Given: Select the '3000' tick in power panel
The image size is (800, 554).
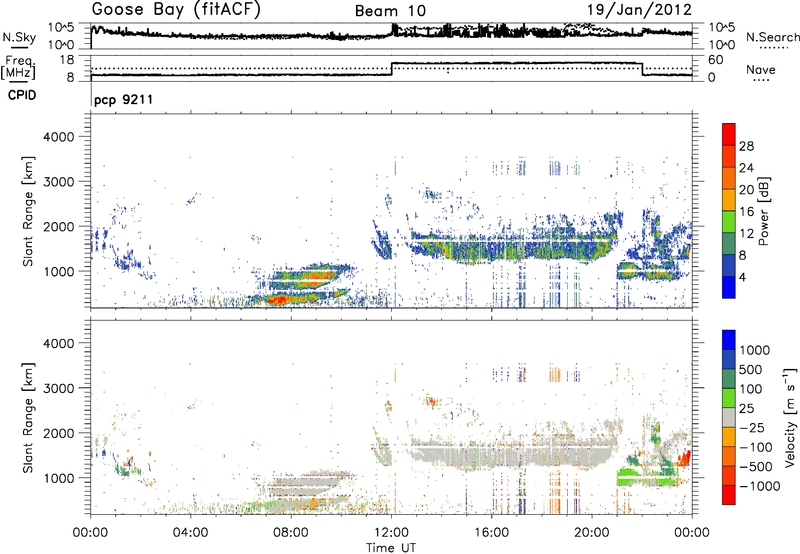Looking at the screenshot, I should pyautogui.click(x=58, y=182).
